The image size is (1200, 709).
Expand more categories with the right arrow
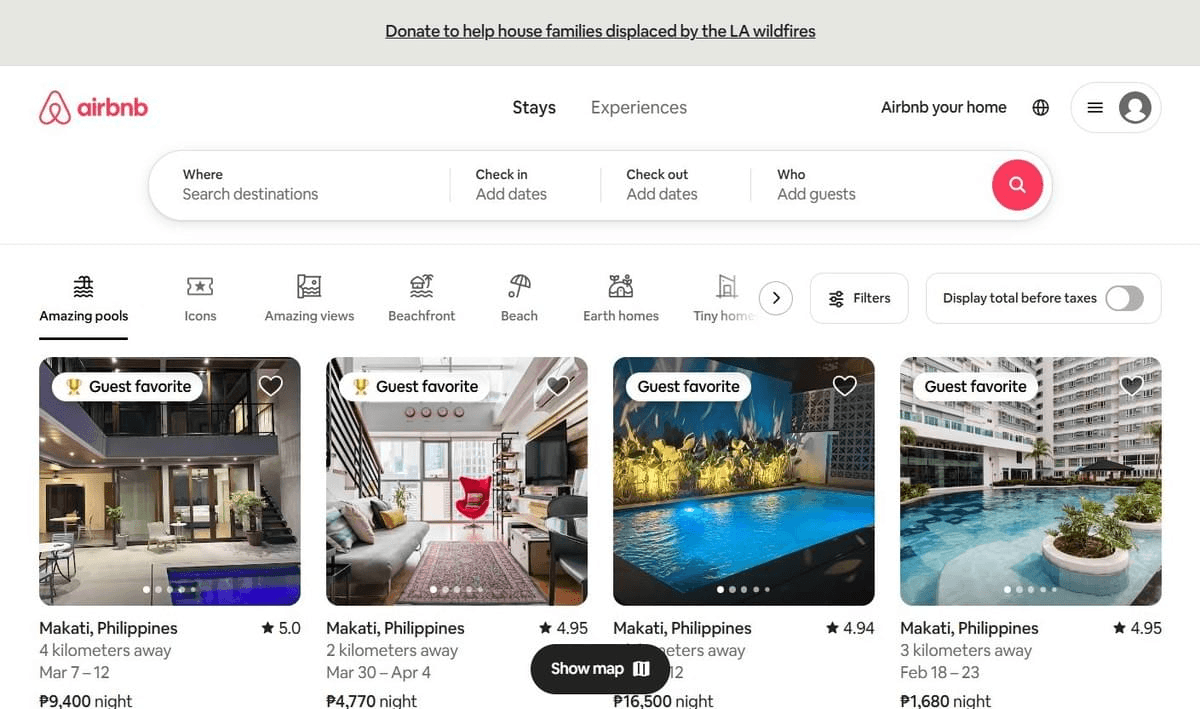(776, 297)
